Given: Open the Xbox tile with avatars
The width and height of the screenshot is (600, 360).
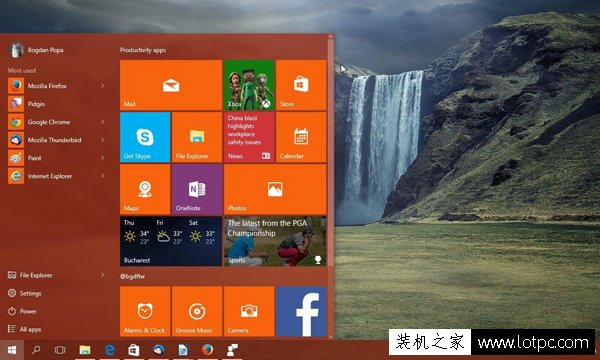Looking at the screenshot, I should [249, 85].
